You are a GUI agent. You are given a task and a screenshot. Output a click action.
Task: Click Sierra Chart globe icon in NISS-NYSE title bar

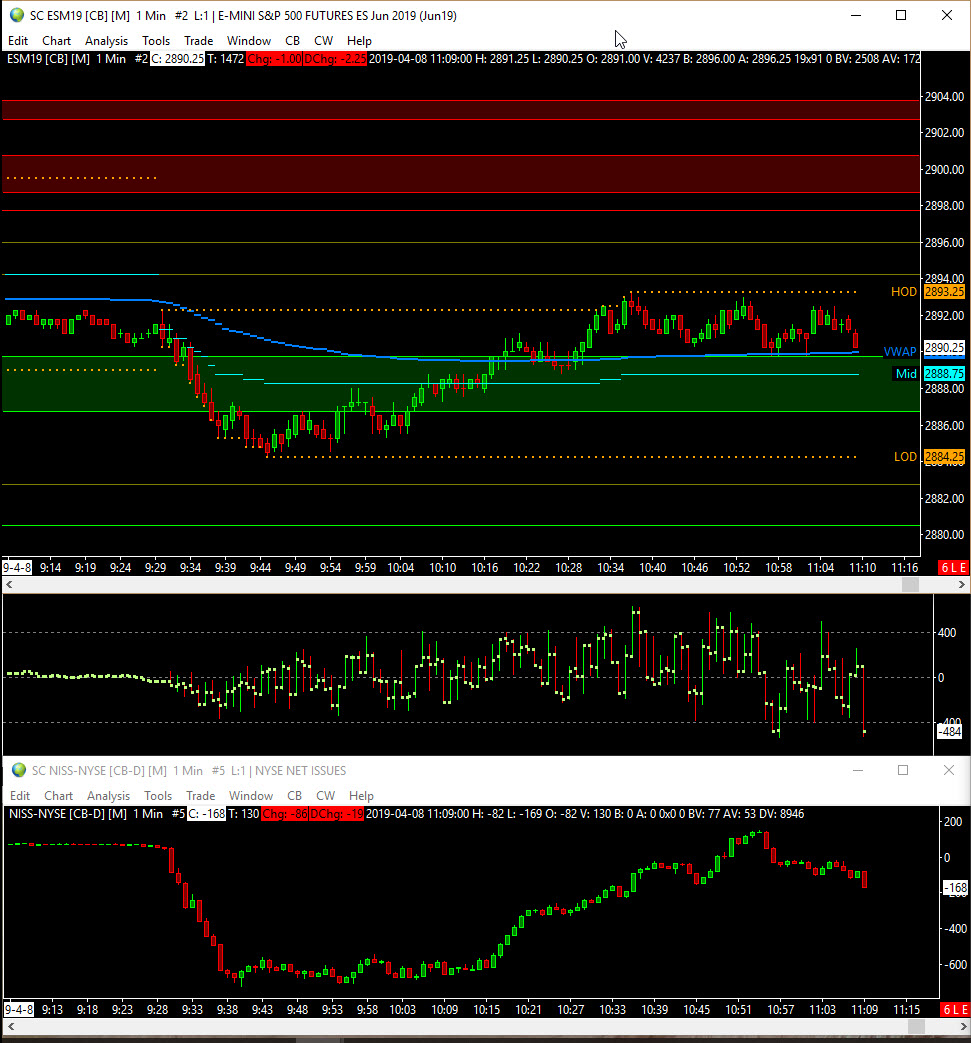click(19, 770)
